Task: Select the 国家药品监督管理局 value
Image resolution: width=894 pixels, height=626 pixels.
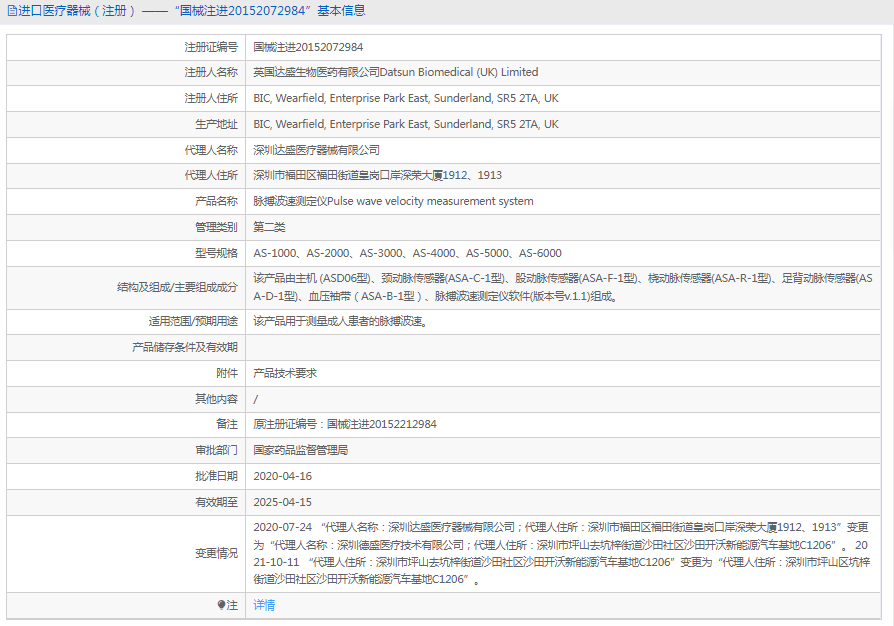Action: [x=300, y=450]
